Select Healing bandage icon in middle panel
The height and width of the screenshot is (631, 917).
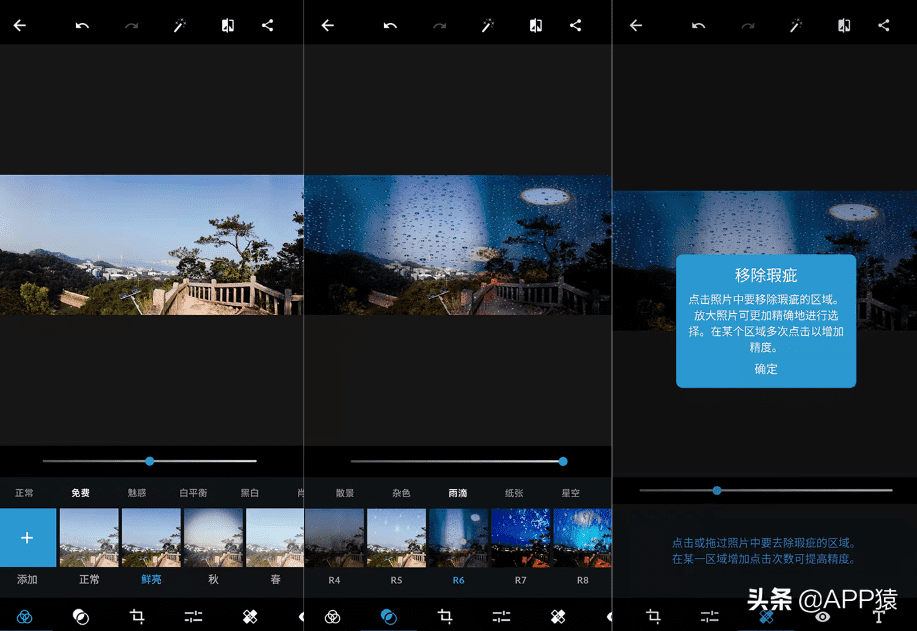[x=558, y=616]
